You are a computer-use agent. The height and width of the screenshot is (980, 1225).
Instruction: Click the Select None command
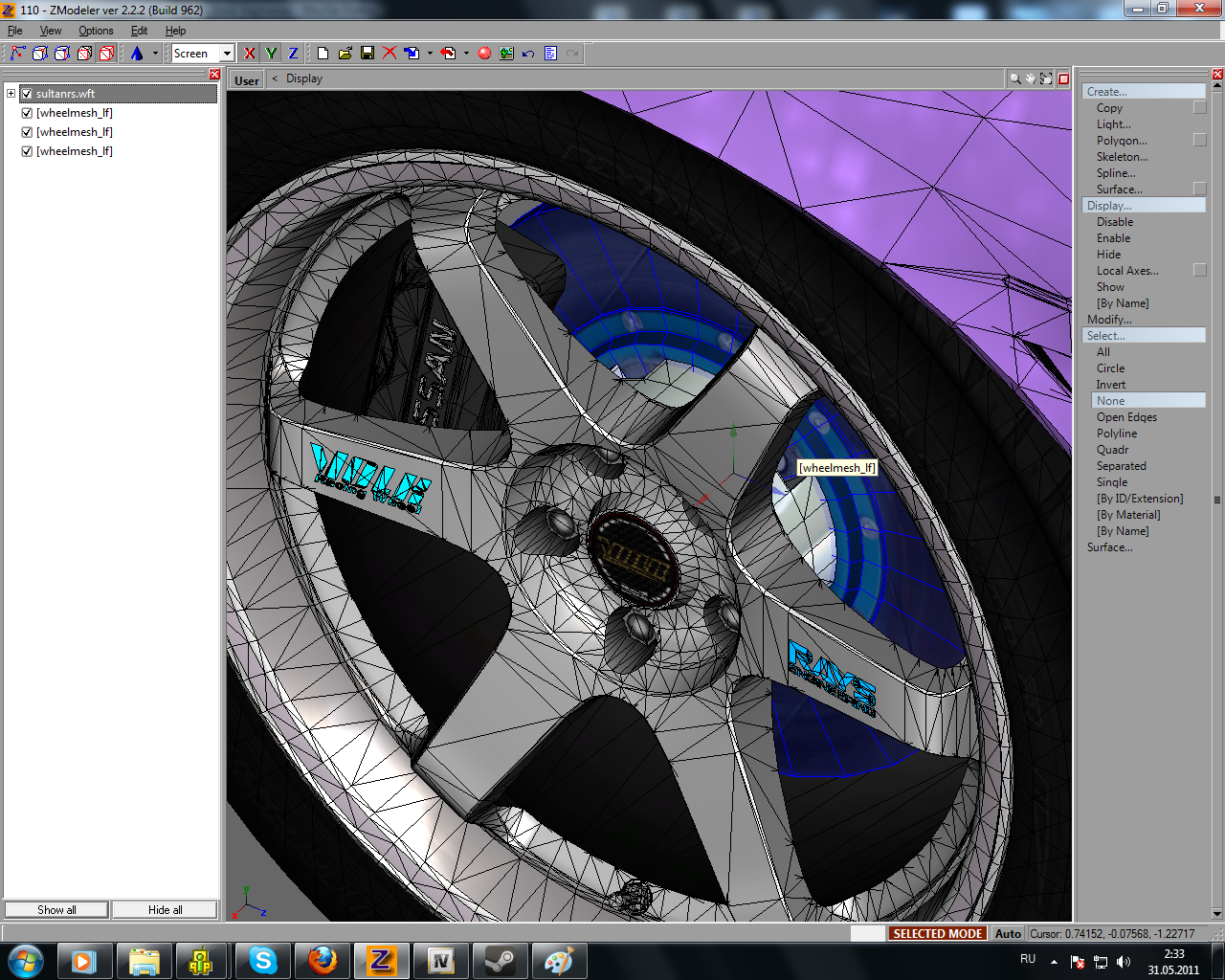1148,401
